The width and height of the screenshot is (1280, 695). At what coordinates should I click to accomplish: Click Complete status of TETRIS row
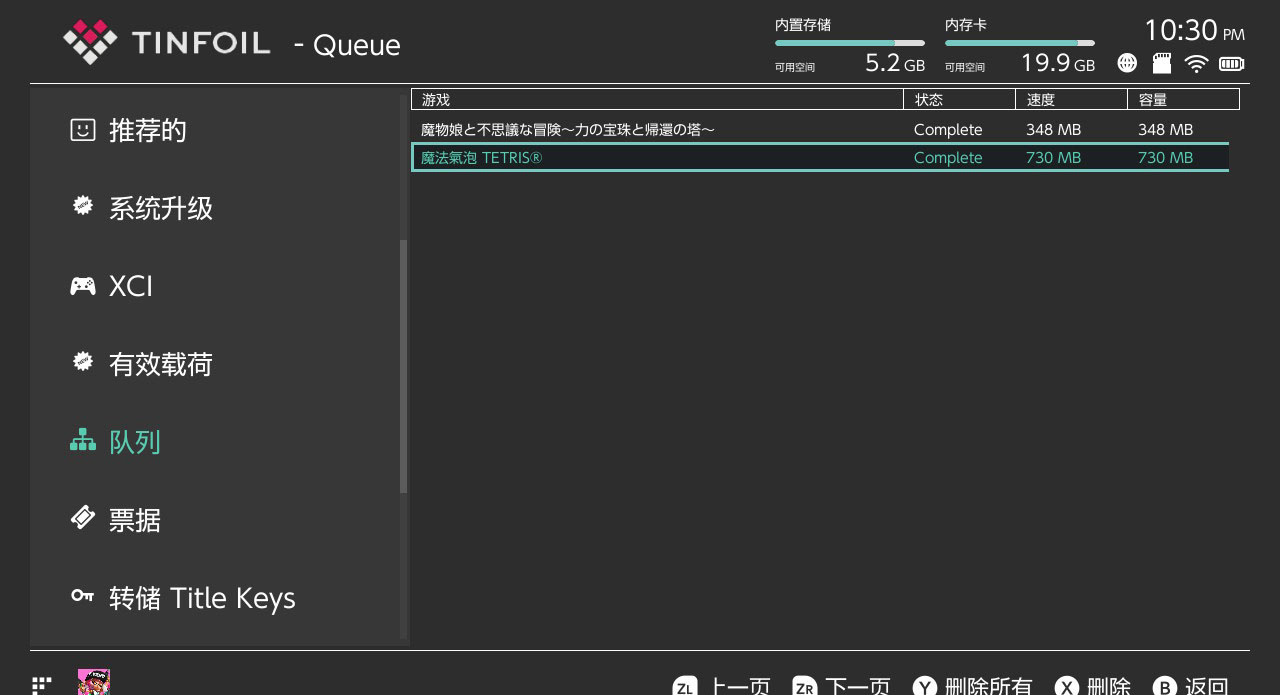[948, 157]
